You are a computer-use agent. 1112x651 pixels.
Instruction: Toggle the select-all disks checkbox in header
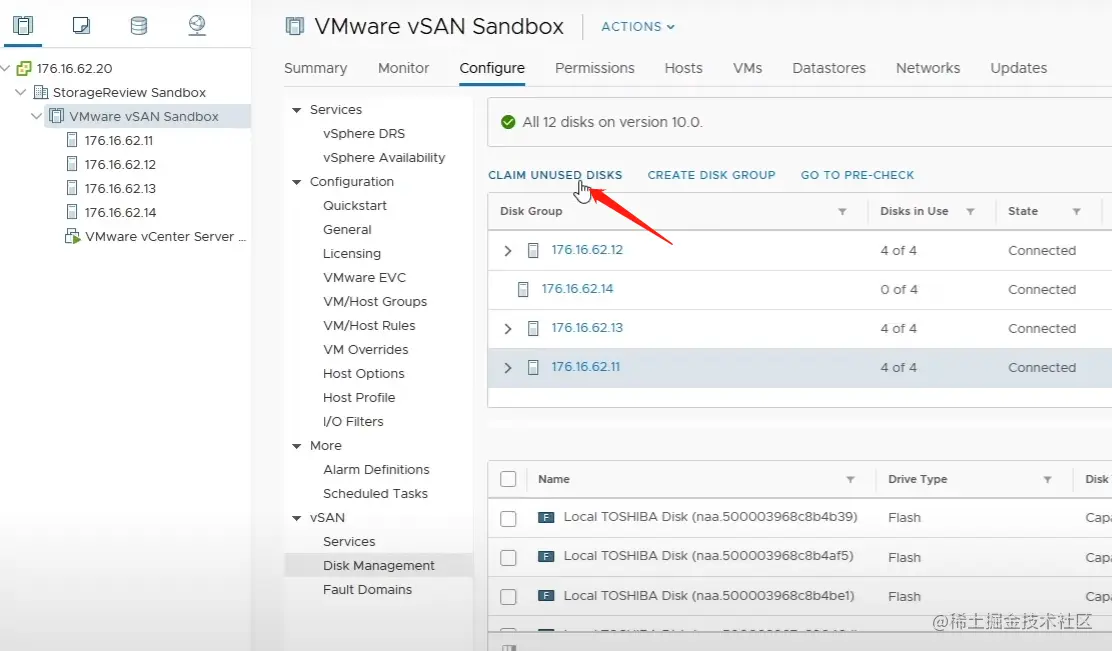[x=508, y=479]
